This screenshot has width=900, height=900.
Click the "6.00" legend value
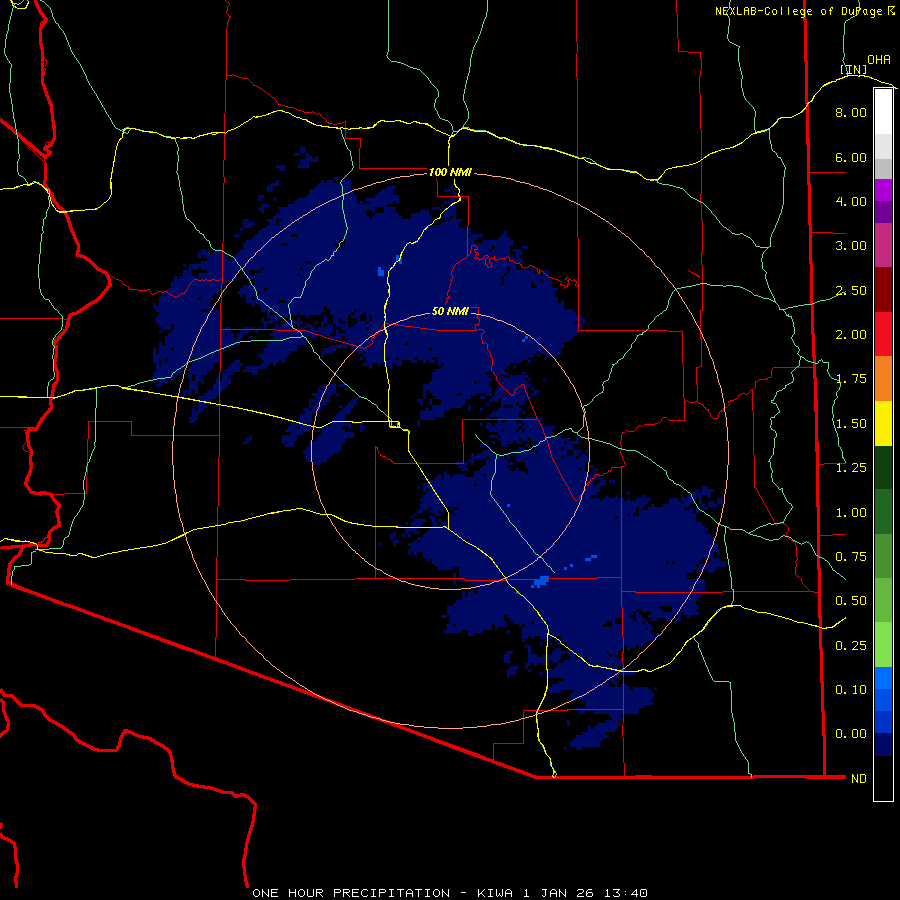click(x=851, y=157)
